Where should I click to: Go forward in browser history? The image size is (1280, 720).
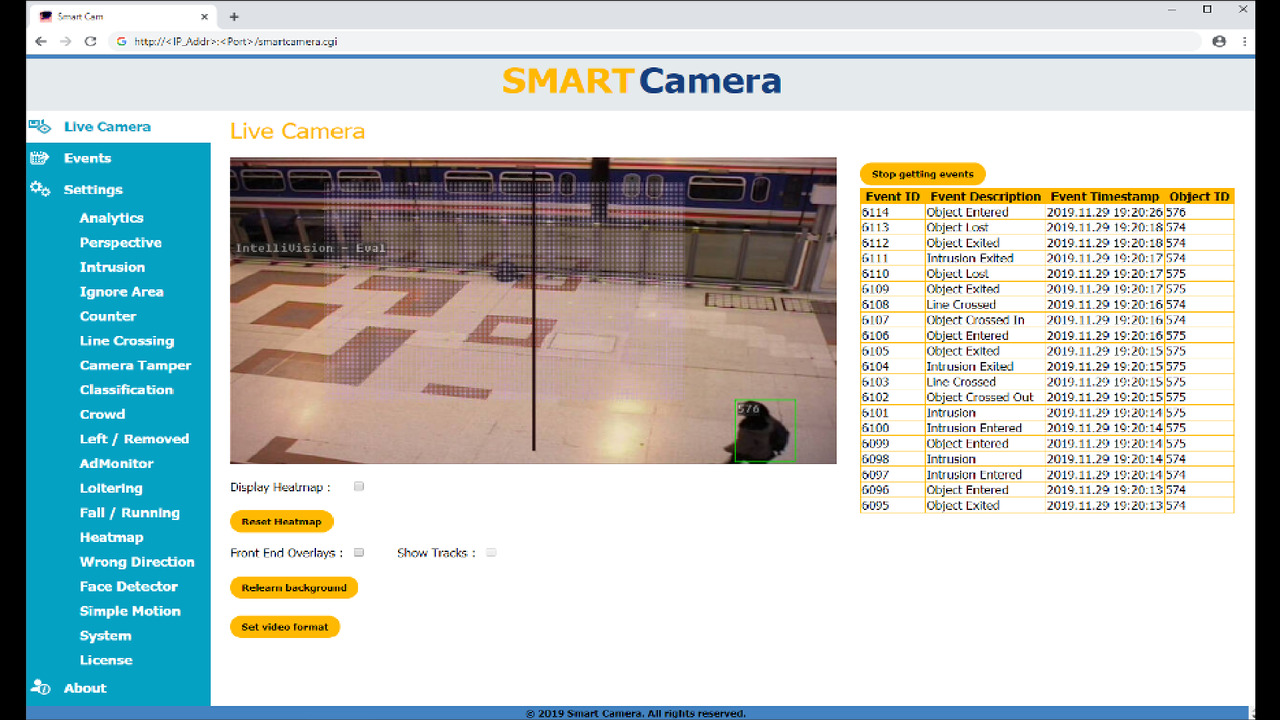(66, 42)
